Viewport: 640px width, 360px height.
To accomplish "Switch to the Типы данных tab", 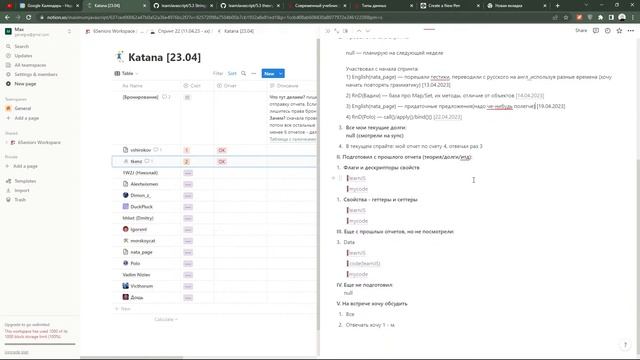I will [382, 6].
